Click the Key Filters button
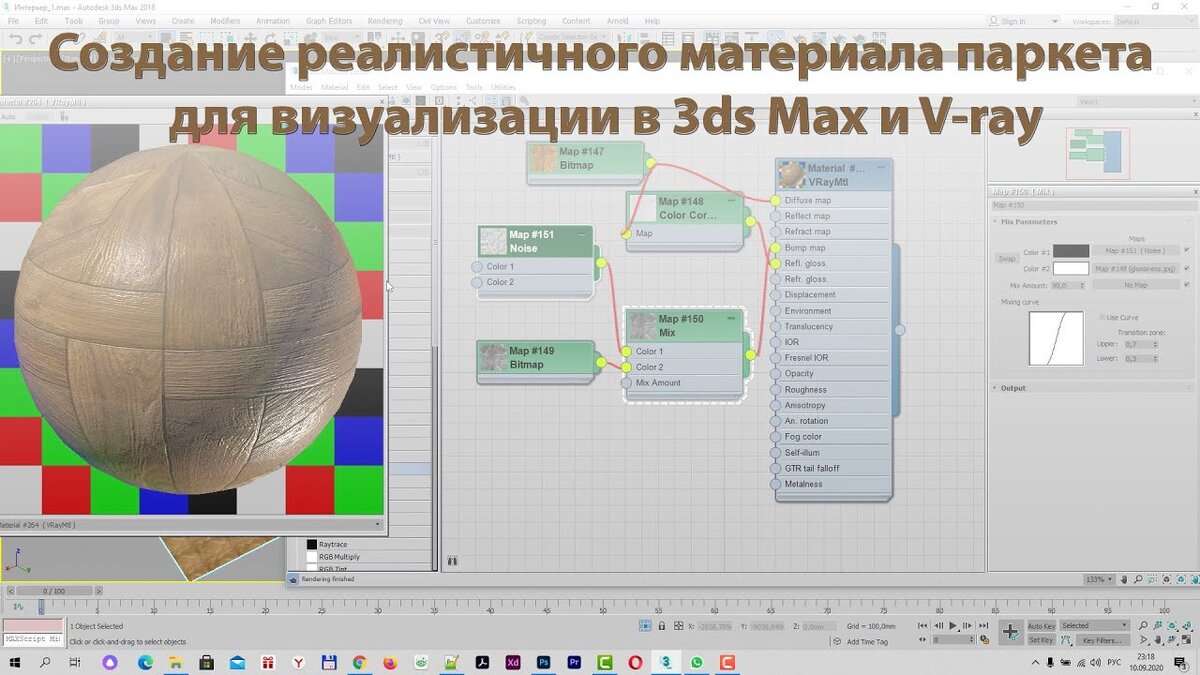 coord(1102,640)
